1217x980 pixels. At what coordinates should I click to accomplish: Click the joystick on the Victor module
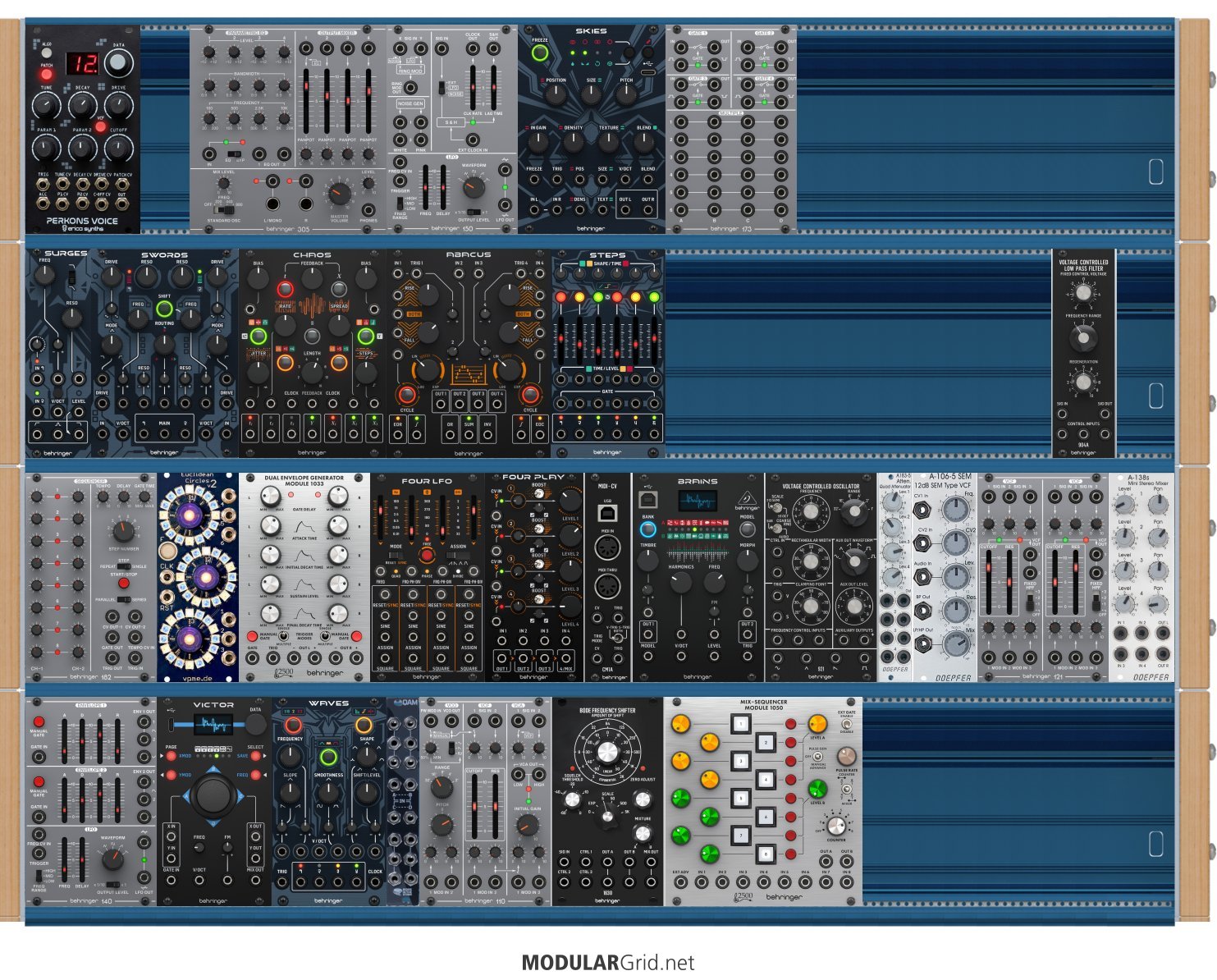click(213, 795)
